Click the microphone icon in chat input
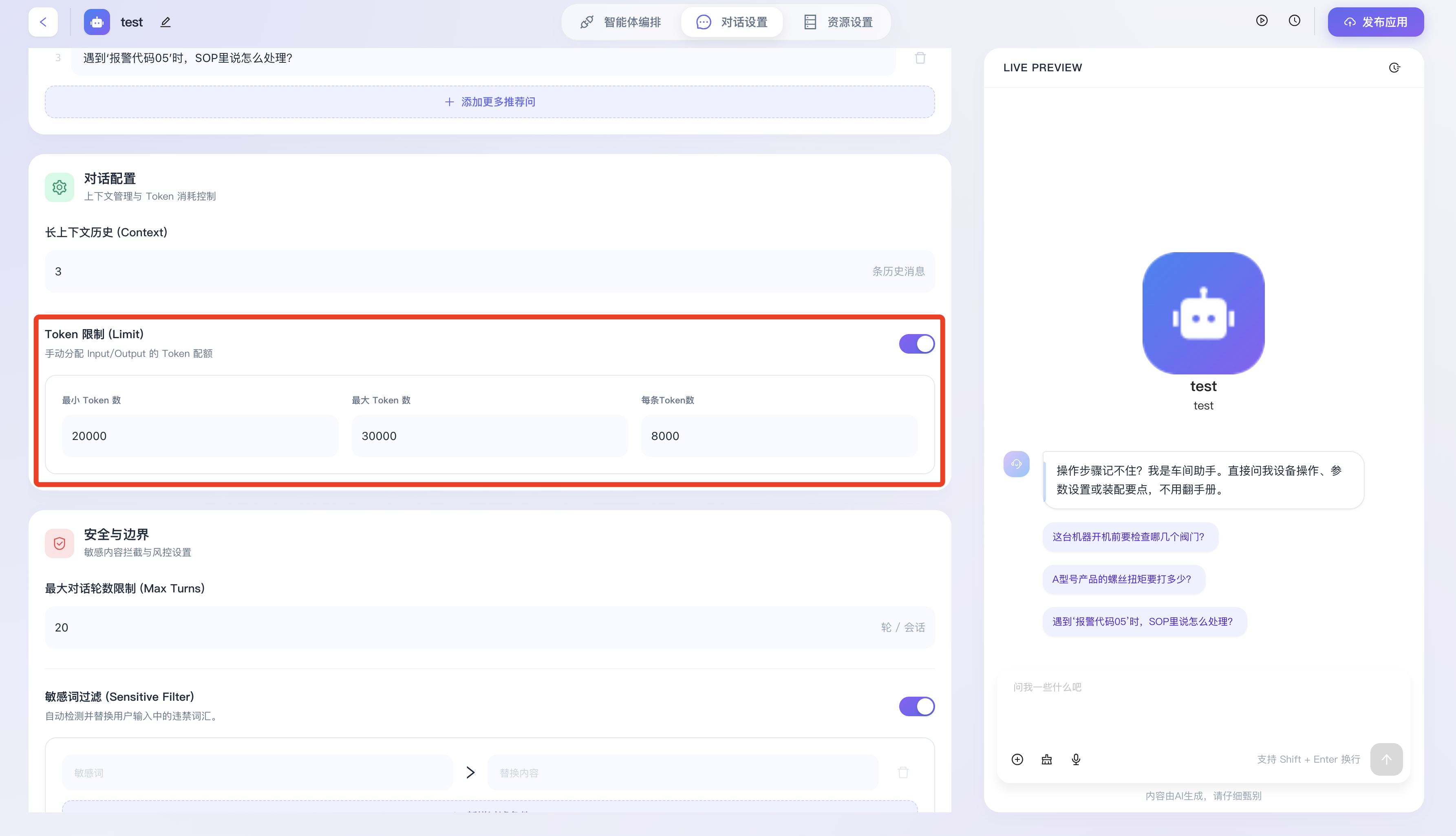The image size is (1456, 836). point(1076,759)
